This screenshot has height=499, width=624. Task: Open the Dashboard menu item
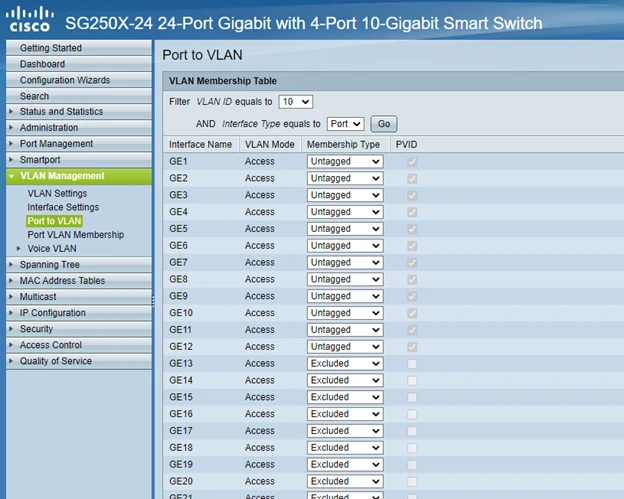pos(79,64)
